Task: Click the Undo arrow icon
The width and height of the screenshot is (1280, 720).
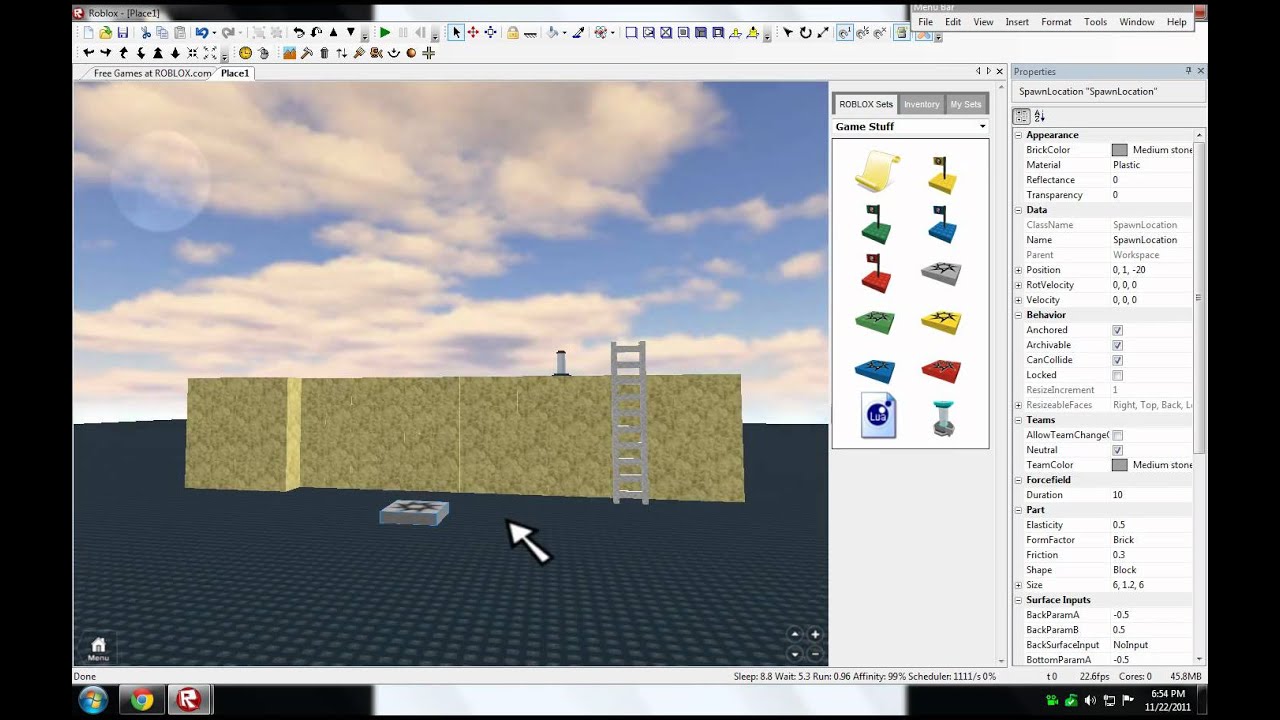Action: coord(202,33)
